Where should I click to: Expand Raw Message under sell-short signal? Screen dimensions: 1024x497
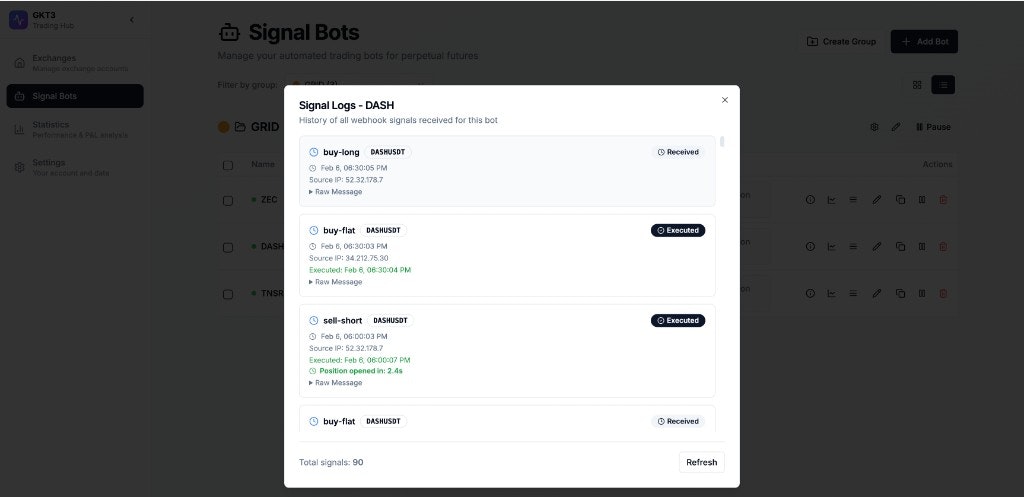(x=336, y=383)
